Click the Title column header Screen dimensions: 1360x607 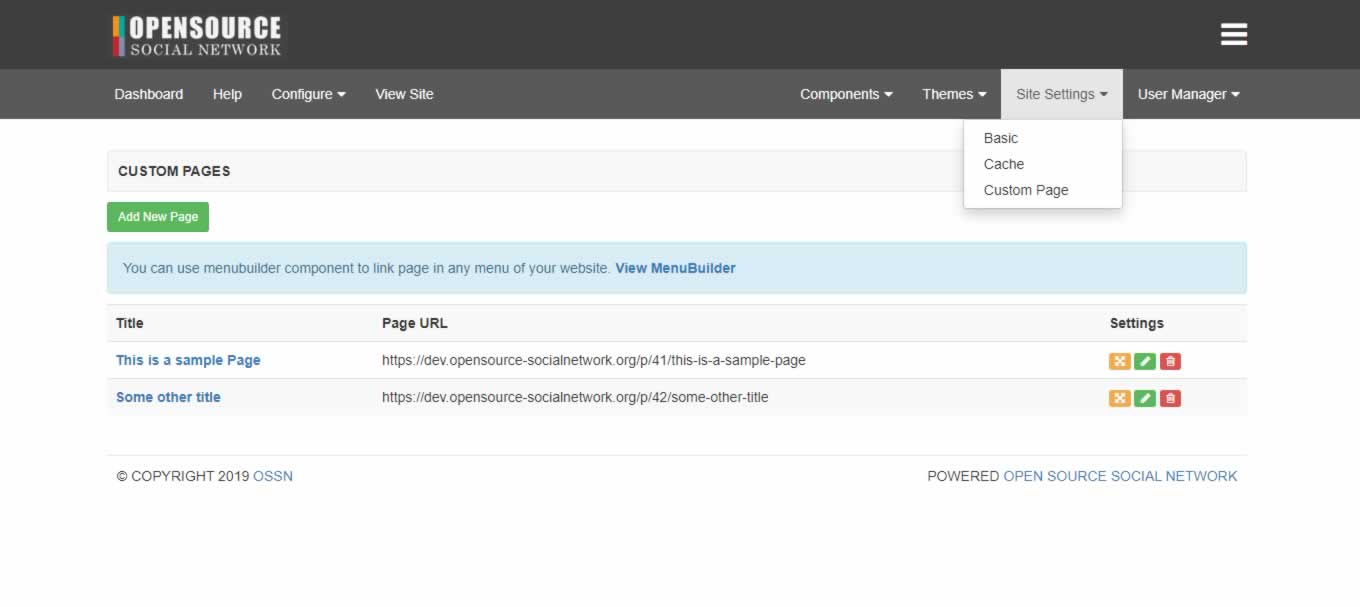130,323
